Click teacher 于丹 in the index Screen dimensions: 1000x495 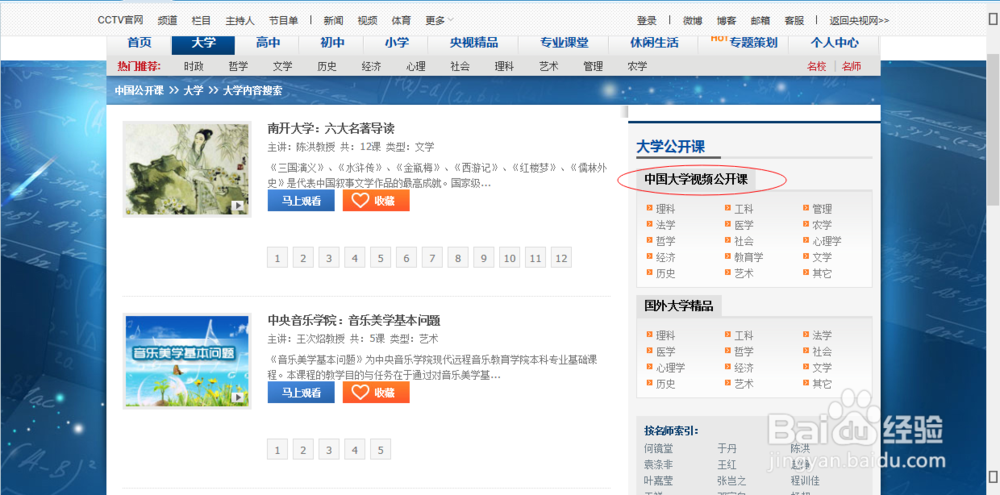point(727,448)
